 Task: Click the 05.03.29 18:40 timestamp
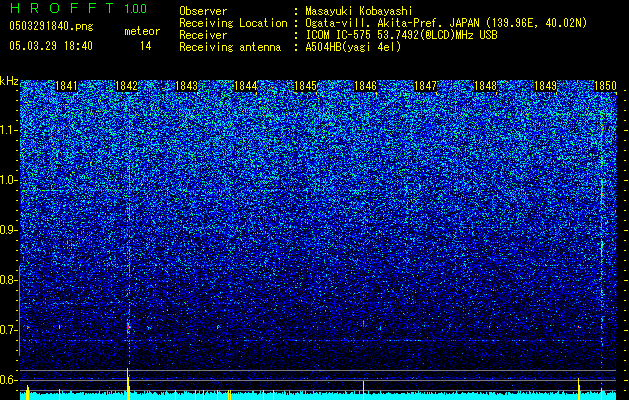pos(51,46)
